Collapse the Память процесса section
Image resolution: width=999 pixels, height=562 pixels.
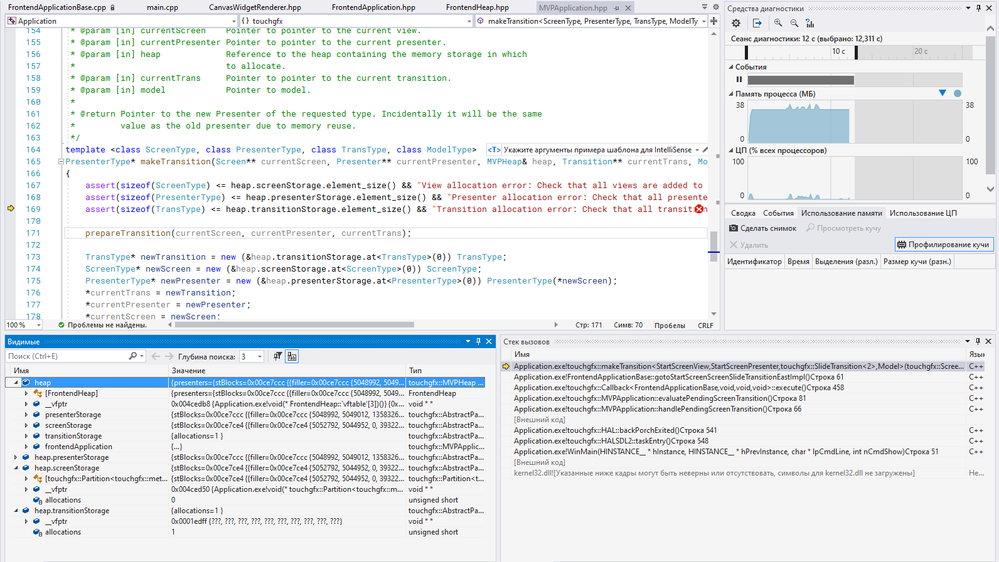[x=731, y=94]
